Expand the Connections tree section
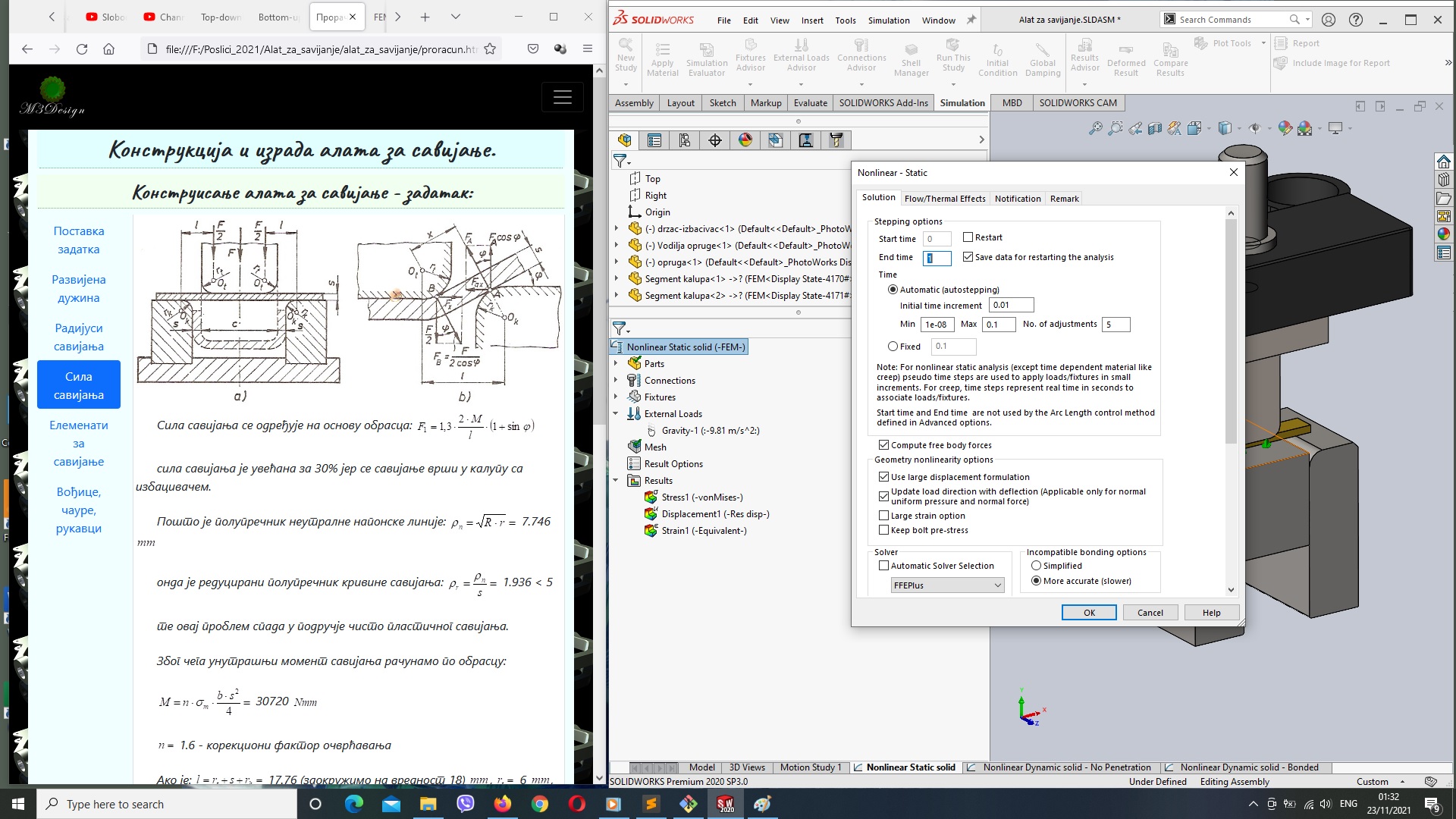This screenshot has height=819, width=1456. [614, 380]
